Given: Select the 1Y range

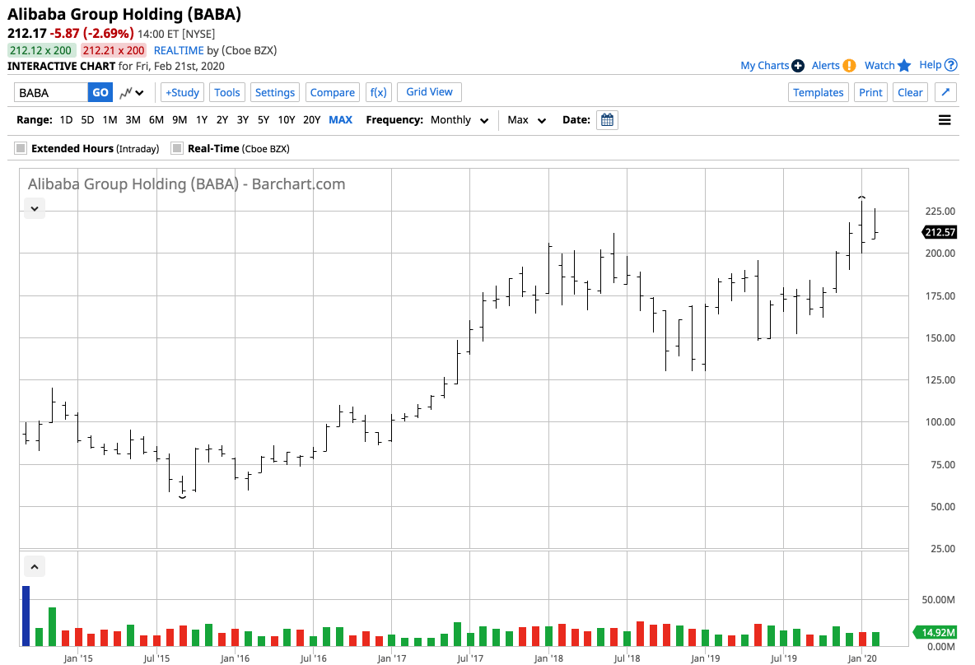Looking at the screenshot, I should tap(201, 120).
